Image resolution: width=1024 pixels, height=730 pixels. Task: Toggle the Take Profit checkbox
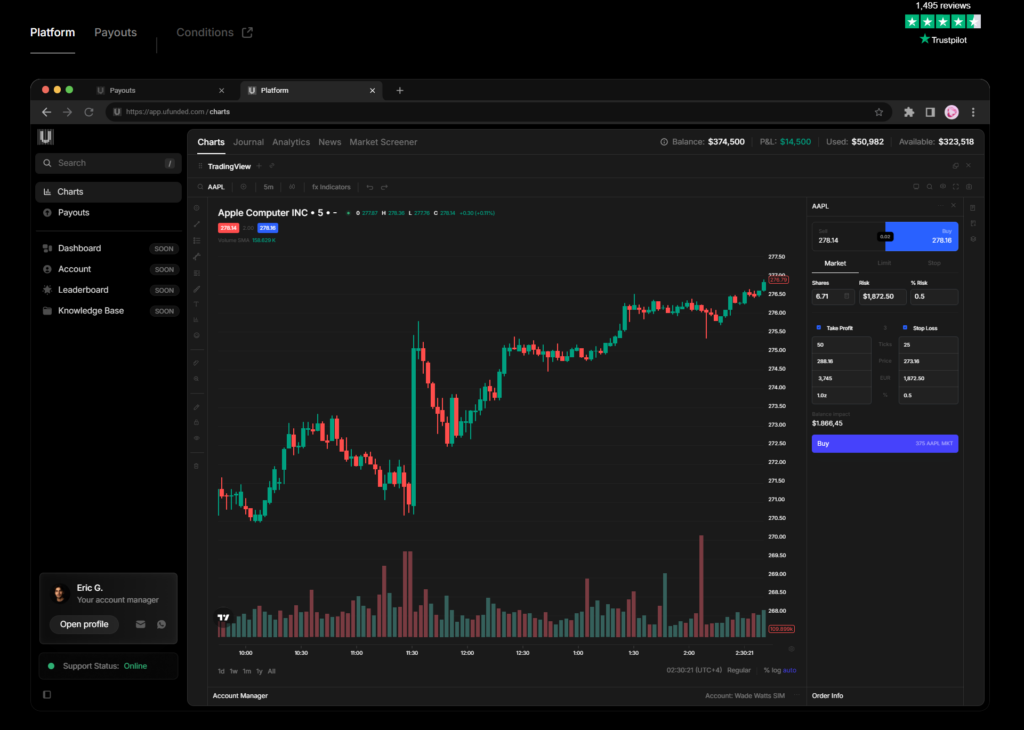(819, 328)
